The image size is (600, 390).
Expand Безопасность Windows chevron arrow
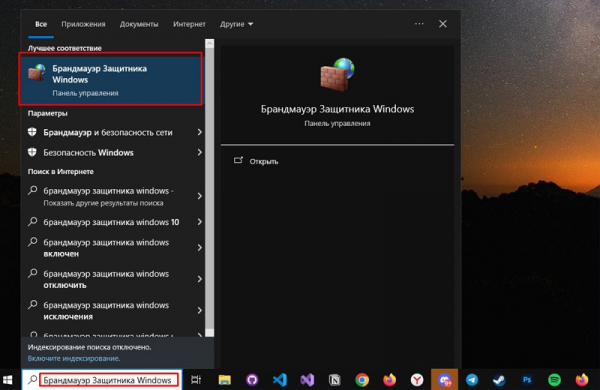tap(199, 152)
